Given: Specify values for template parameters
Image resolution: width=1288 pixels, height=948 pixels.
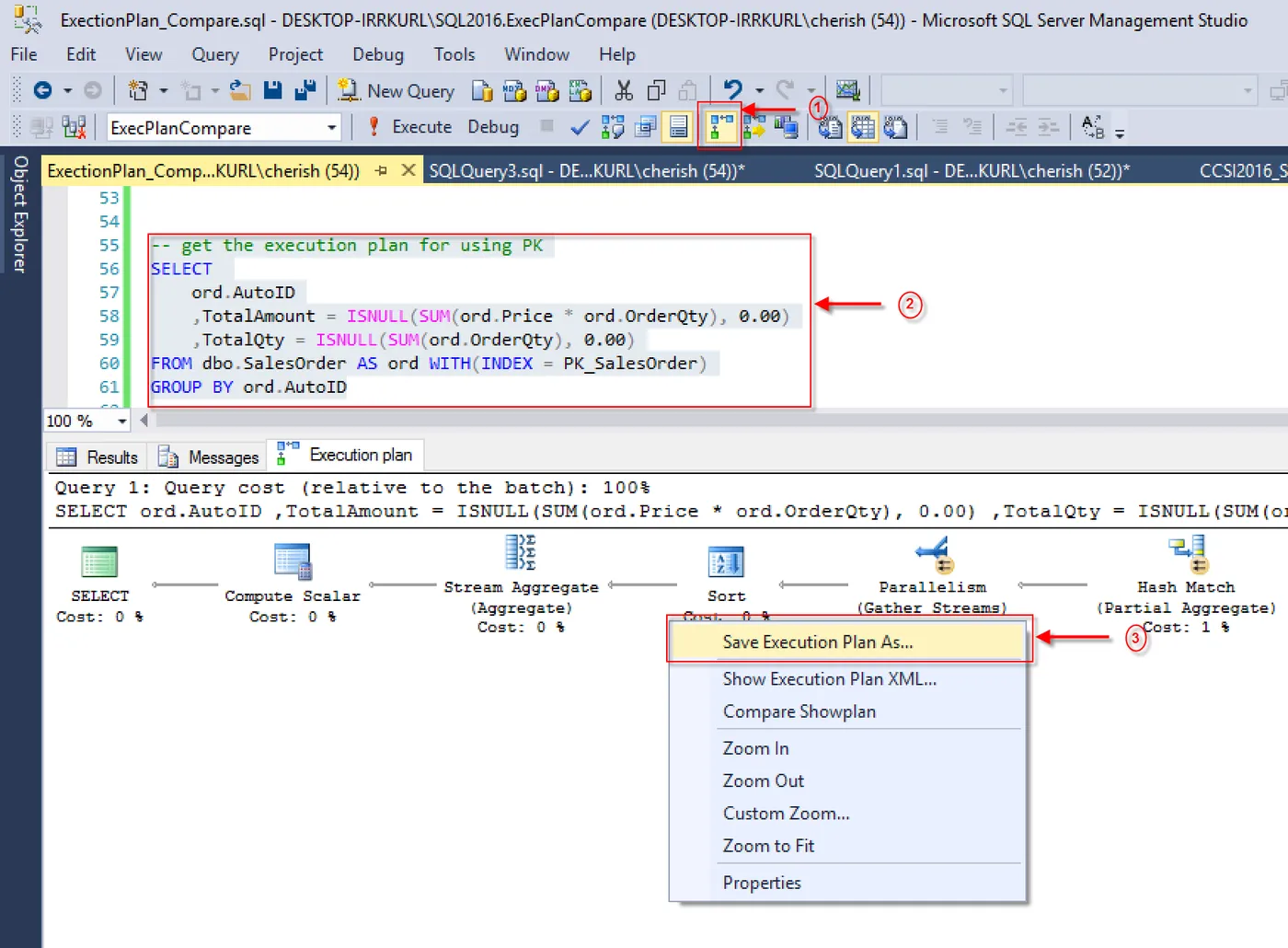Looking at the screenshot, I should 1092,126.
